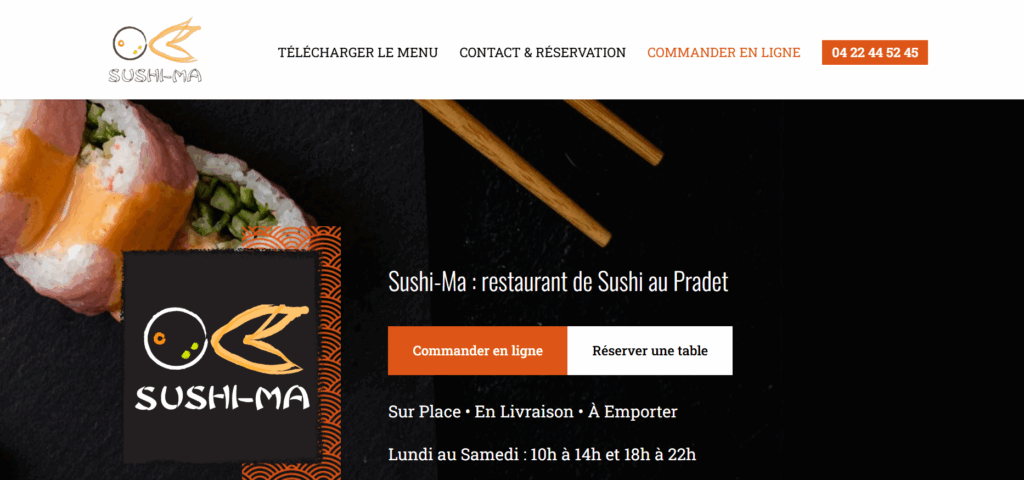Viewport: 1024px width, 480px height.
Task: Select the Réserver une table button
Action: [x=650, y=351]
